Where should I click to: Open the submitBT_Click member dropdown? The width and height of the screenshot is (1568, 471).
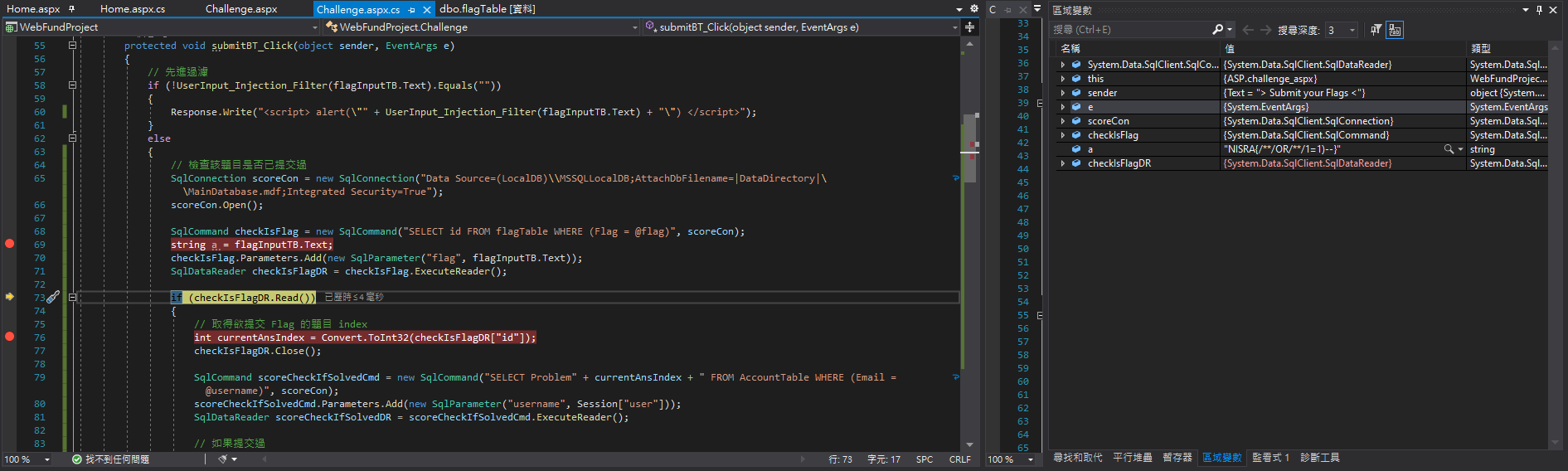(x=802, y=27)
